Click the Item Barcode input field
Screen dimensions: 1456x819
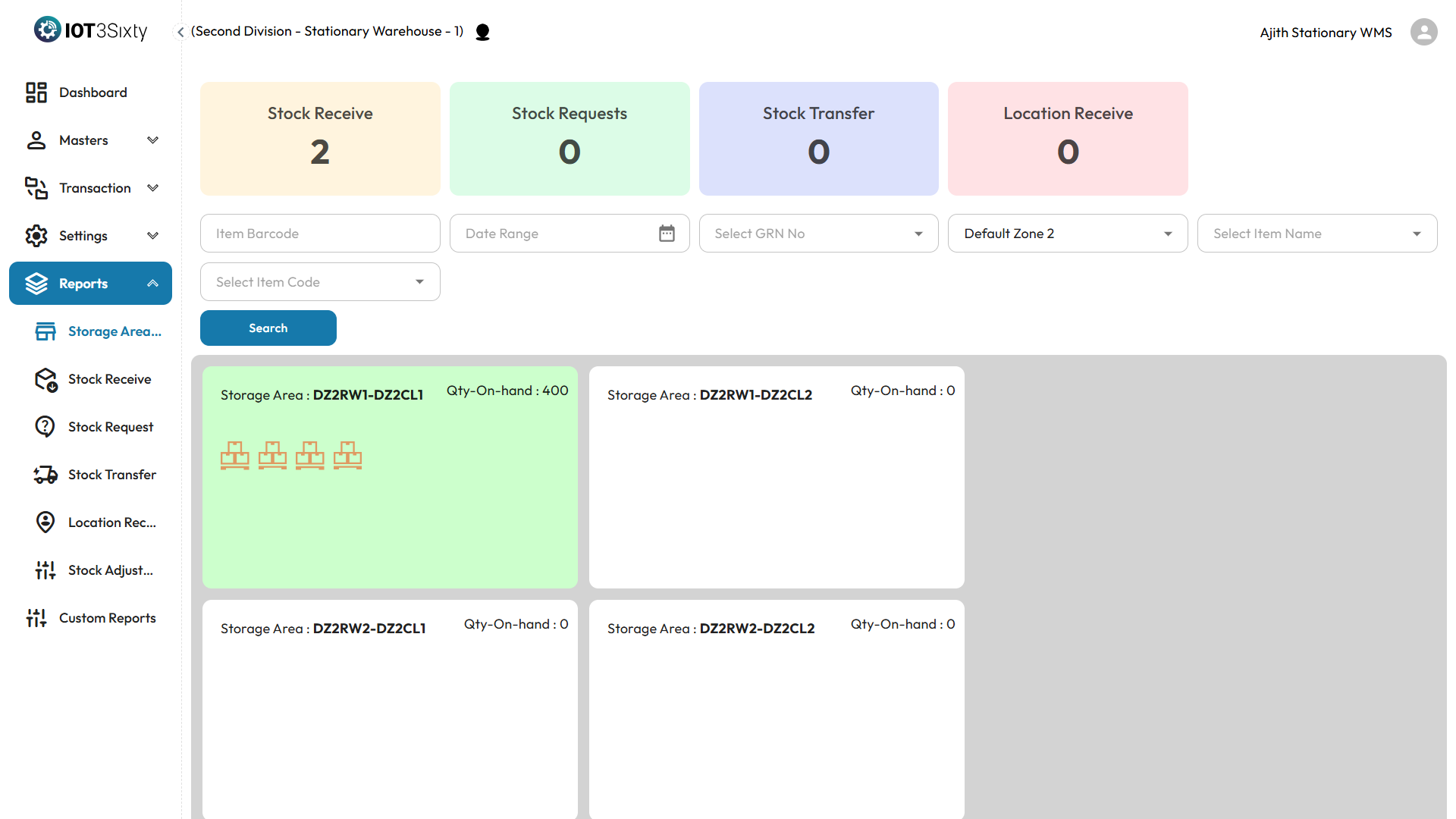(319, 234)
